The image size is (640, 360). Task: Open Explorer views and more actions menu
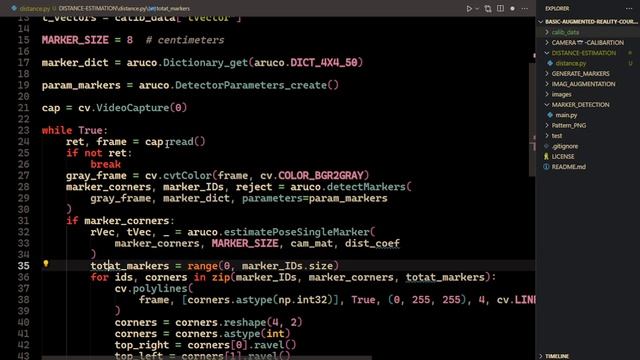click(x=629, y=8)
